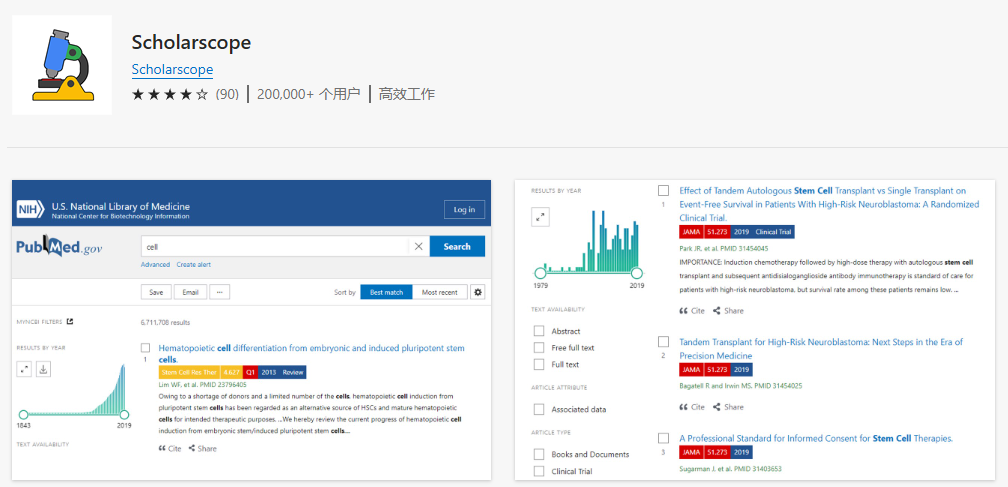Click the Save button
The image size is (1008, 487).
tap(156, 292)
